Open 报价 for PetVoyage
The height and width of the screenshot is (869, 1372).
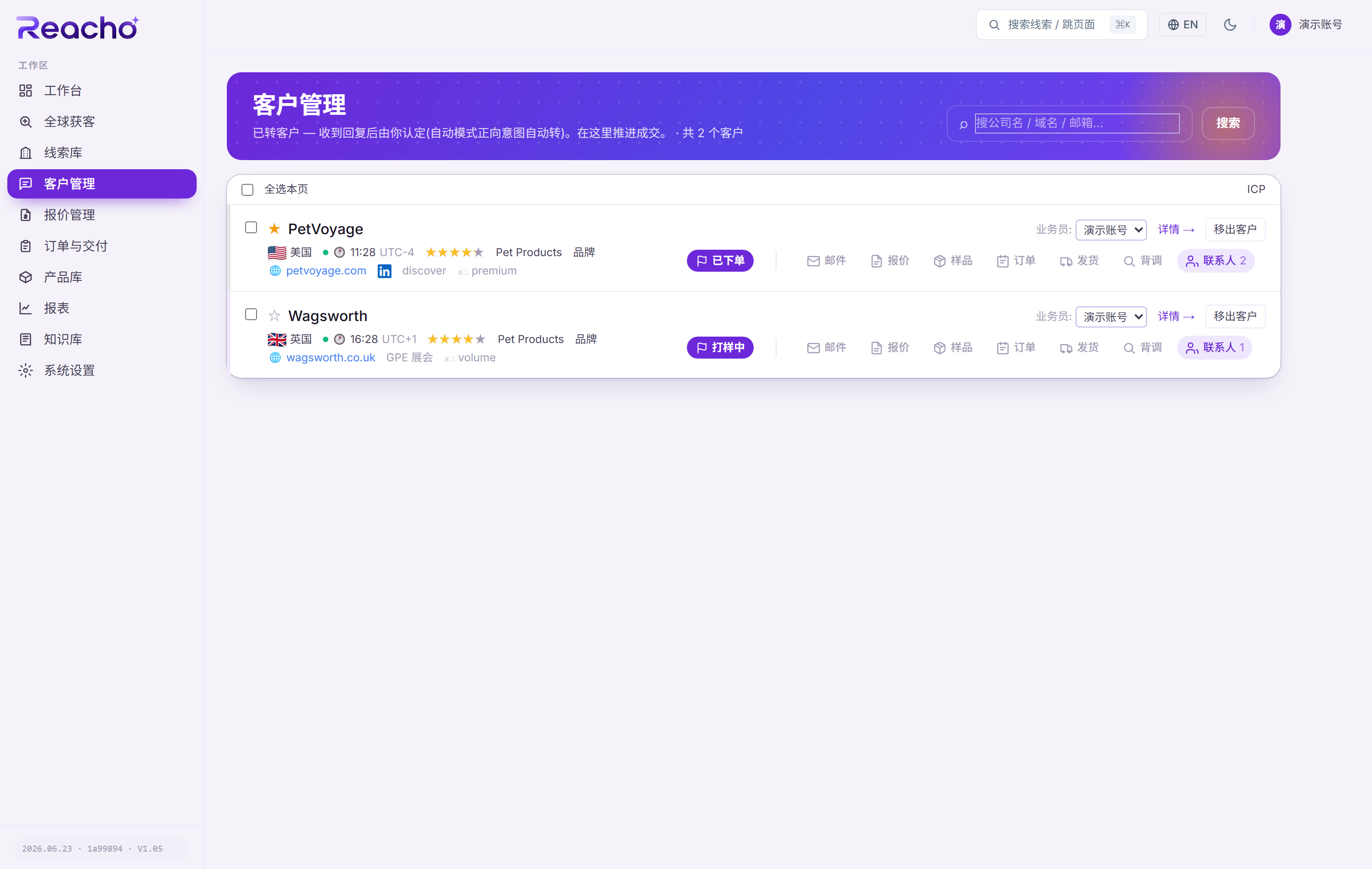[x=890, y=260]
